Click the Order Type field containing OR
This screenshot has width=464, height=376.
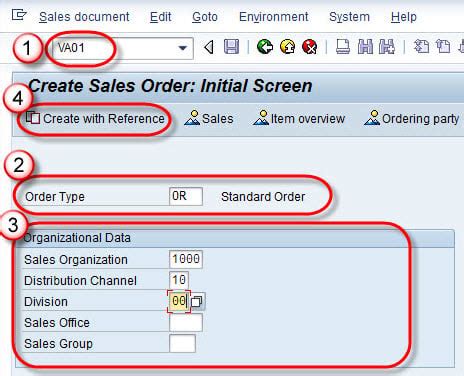(x=186, y=196)
